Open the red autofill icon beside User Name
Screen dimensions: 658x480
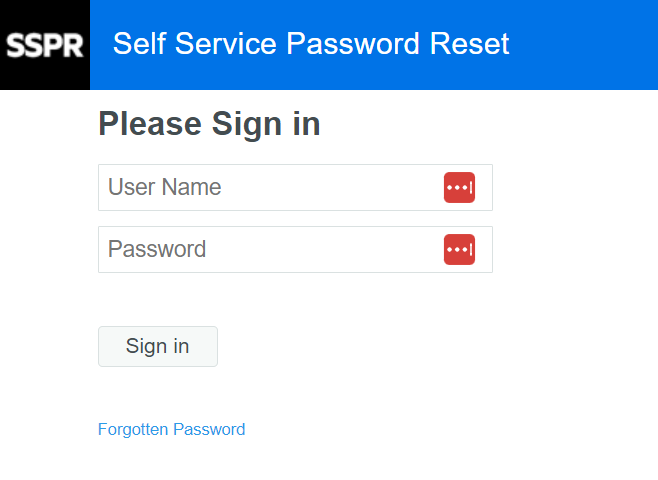coord(460,188)
